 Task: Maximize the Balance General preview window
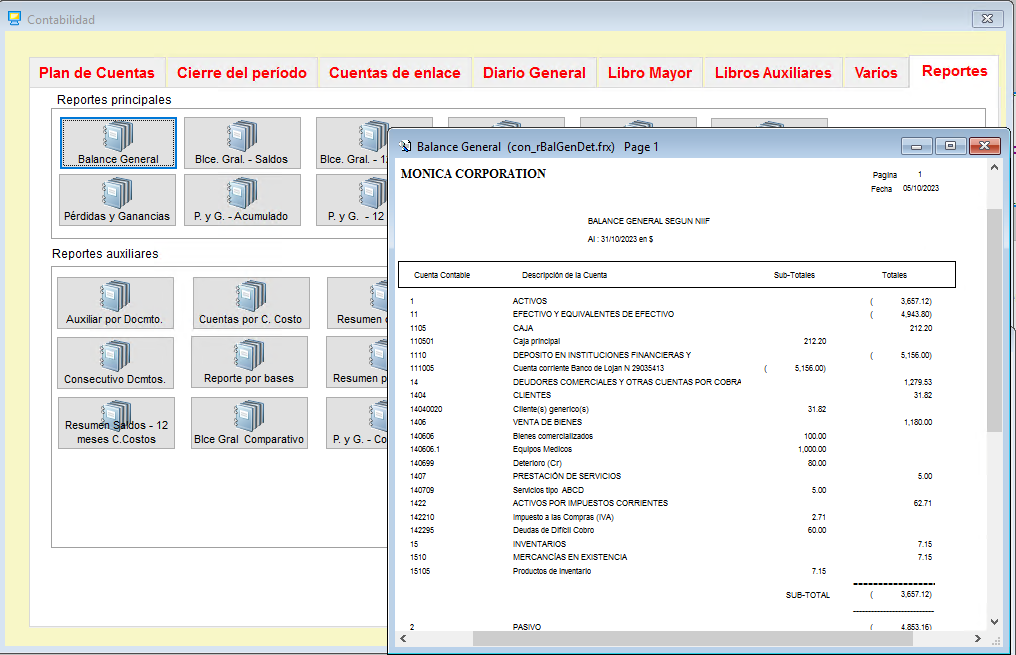click(950, 146)
